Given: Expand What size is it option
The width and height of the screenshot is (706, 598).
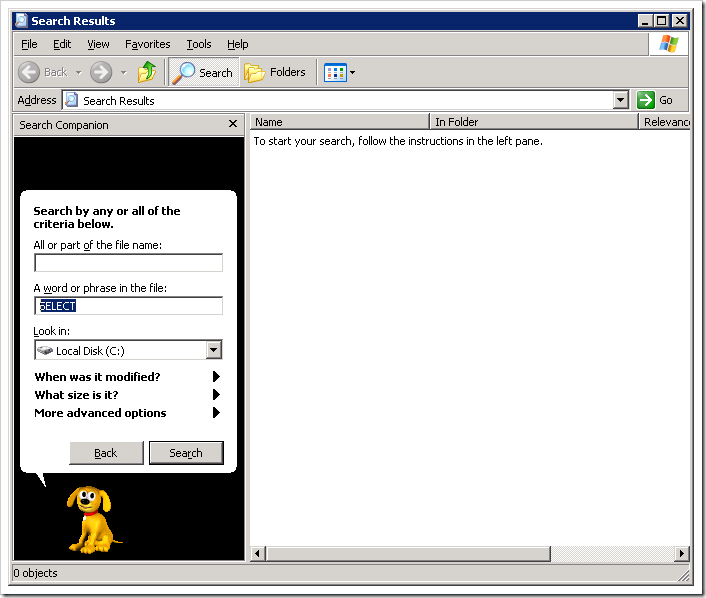Looking at the screenshot, I should point(127,395).
